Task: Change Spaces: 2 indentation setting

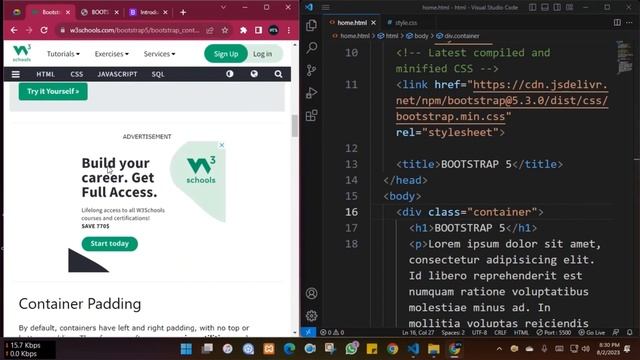Action: pyautogui.click(x=453, y=332)
